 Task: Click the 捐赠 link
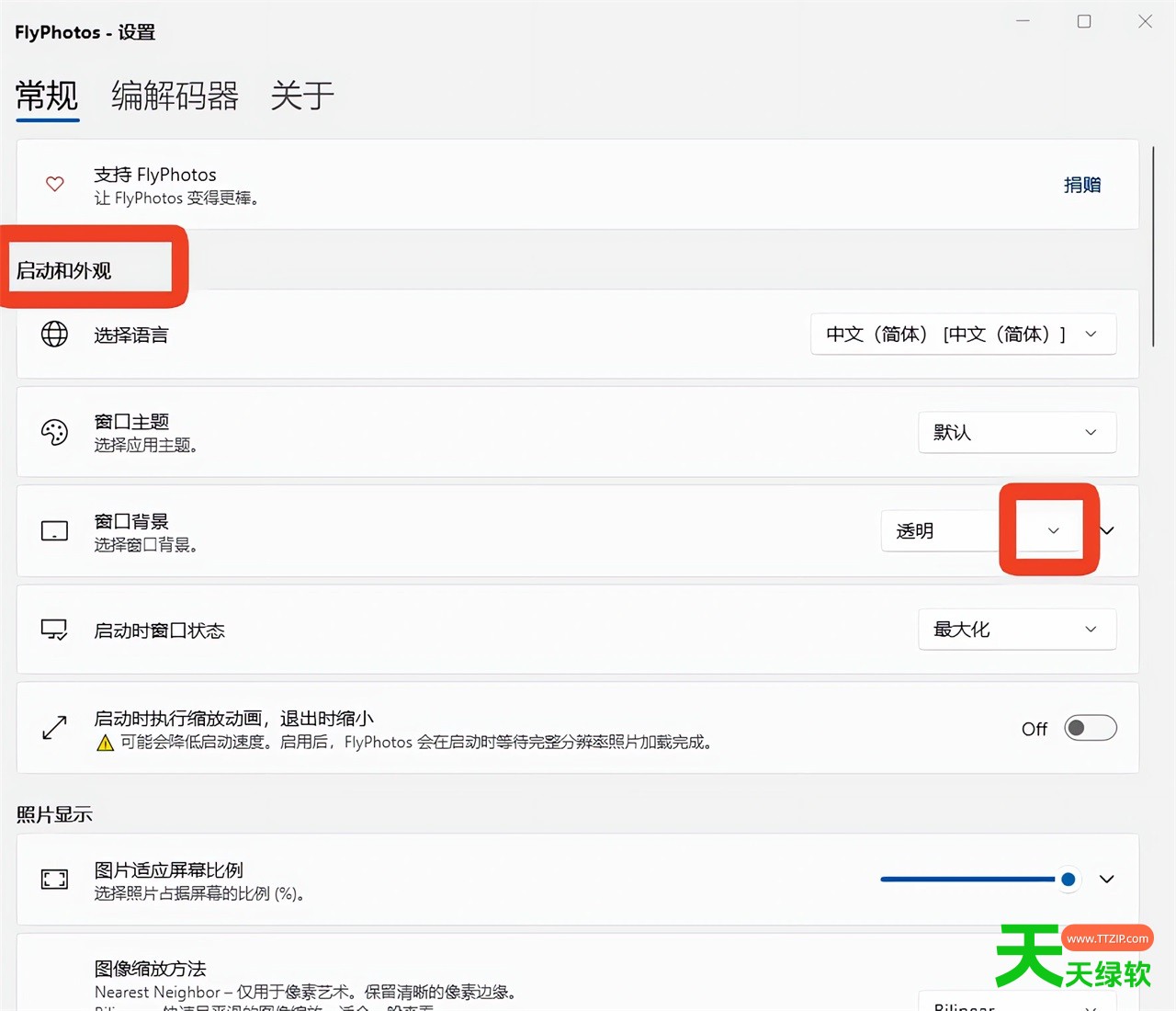[x=1082, y=185]
